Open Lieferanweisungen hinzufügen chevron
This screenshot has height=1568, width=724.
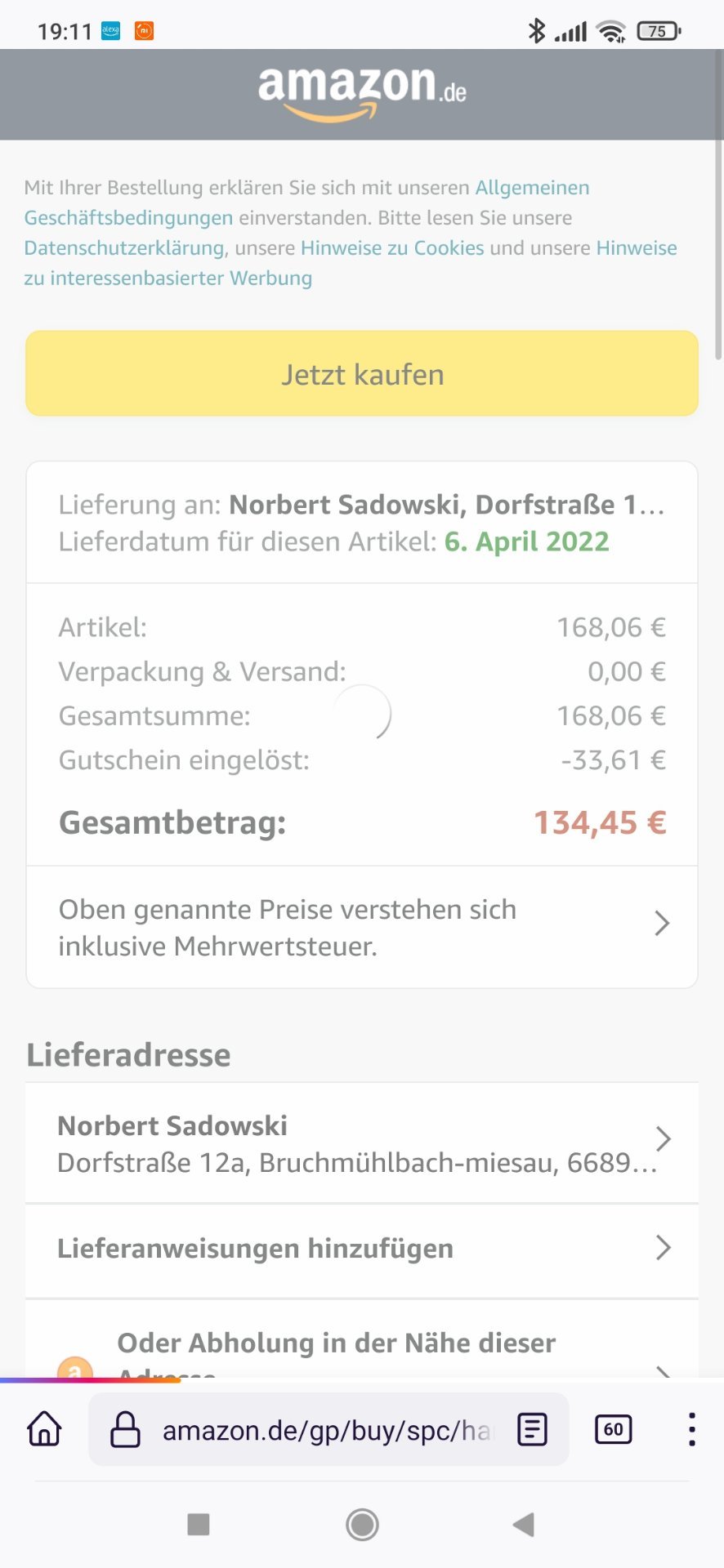point(663,1248)
